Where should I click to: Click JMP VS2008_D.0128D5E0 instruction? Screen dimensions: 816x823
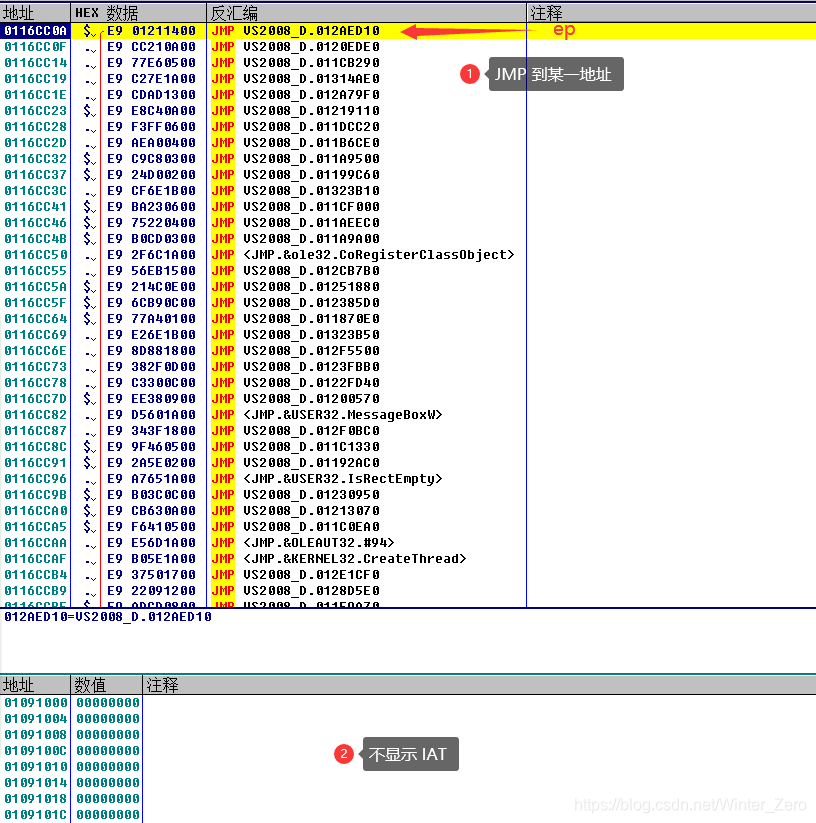[x=295, y=591]
